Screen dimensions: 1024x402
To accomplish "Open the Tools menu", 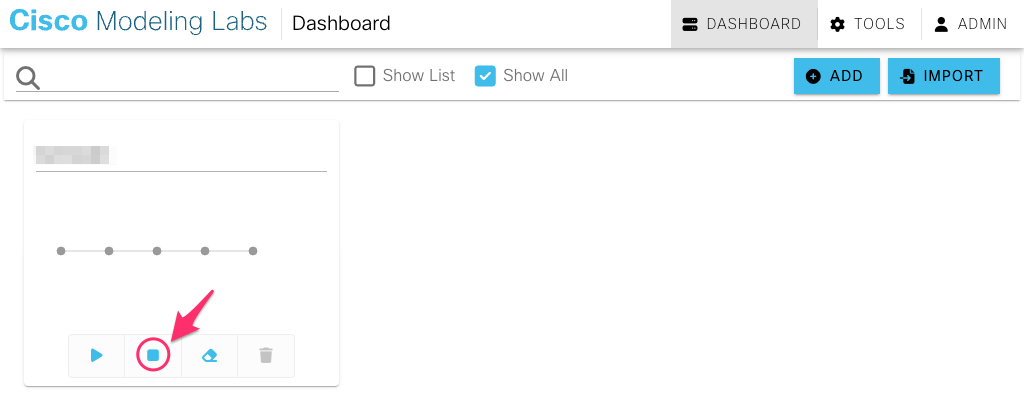I will pos(869,24).
